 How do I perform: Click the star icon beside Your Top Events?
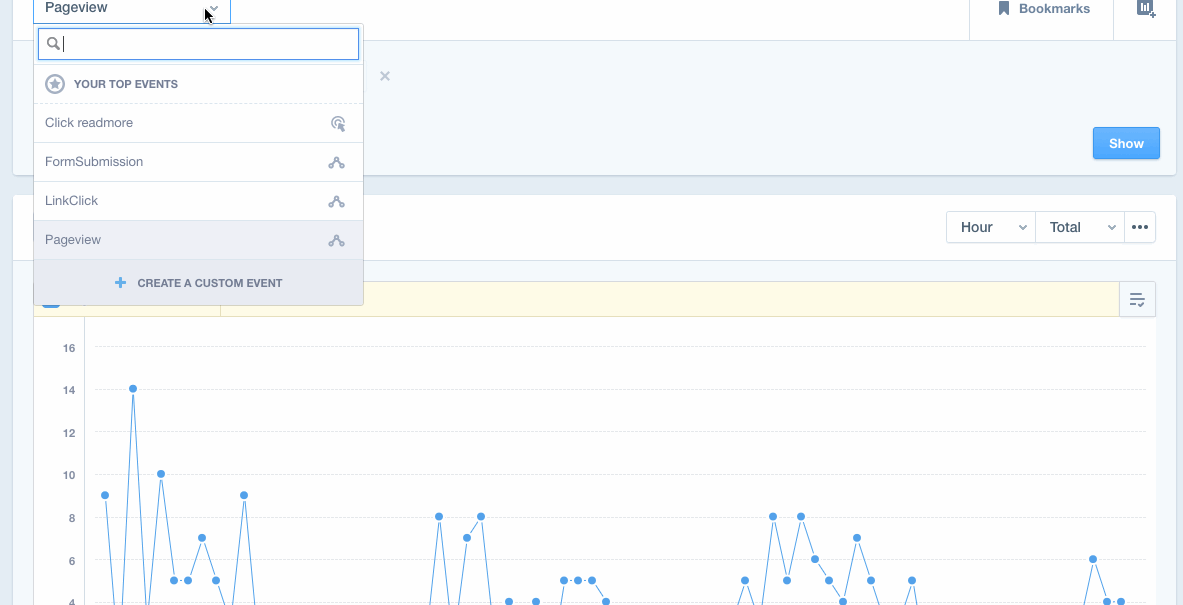pyautogui.click(x=55, y=84)
